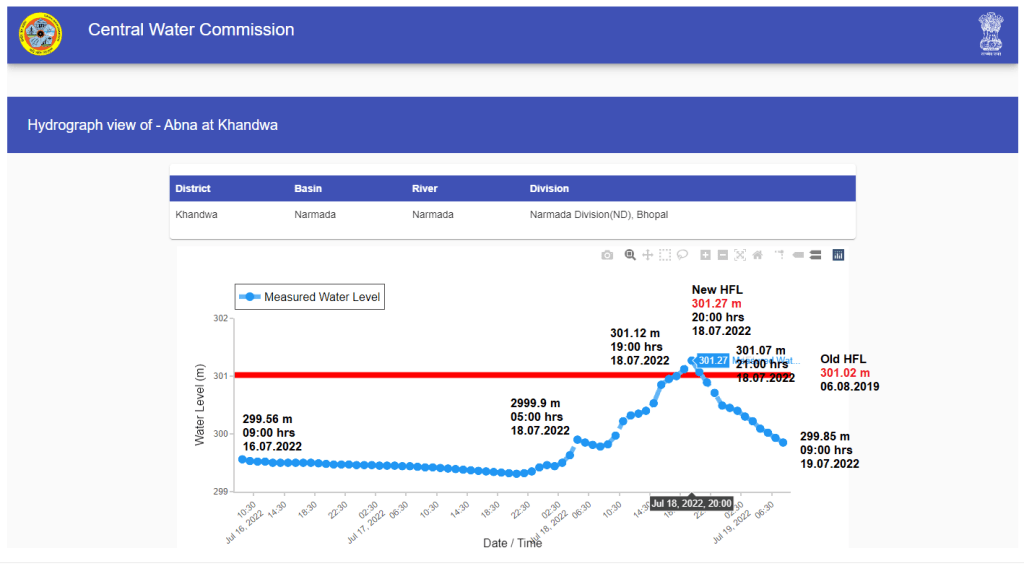Click the Central Water Commission title
The width and height of the screenshot is (1024, 566).
click(191, 30)
